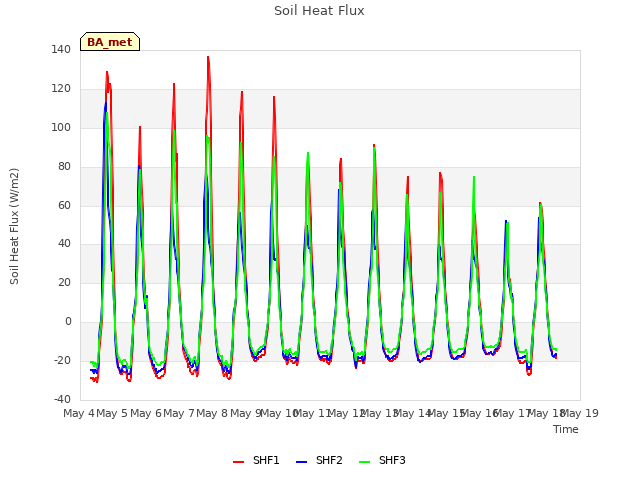
Task: Click the May 5 x-axis tick label
Action: (112, 413)
